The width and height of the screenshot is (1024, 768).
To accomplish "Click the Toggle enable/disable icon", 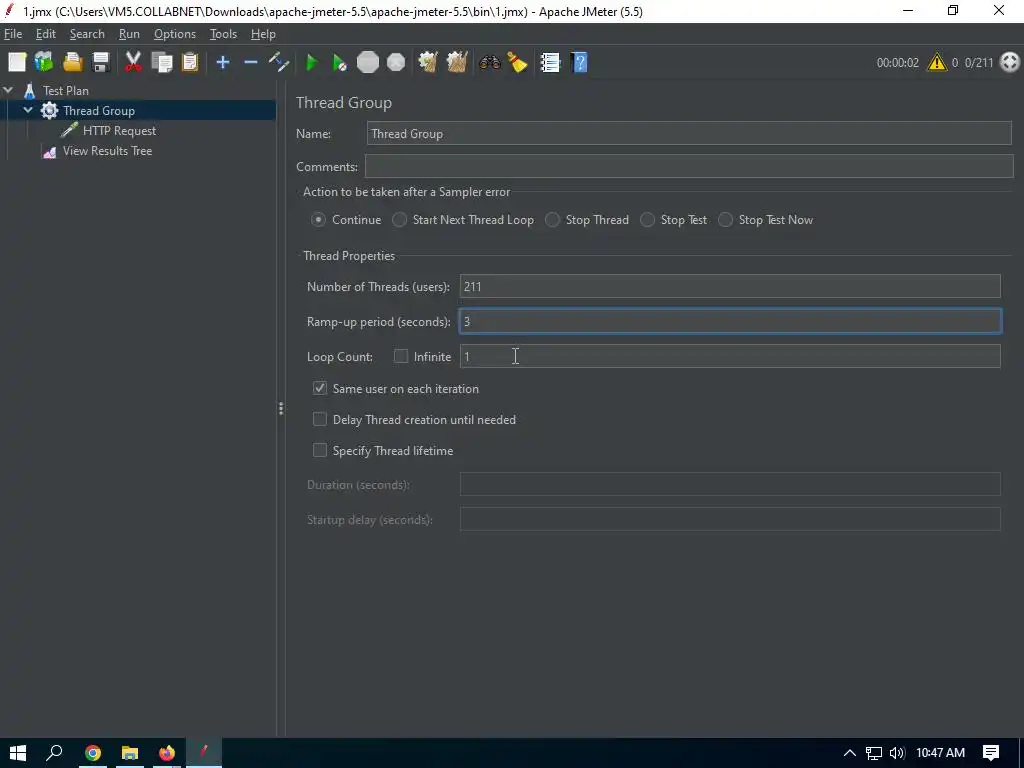I will [x=279, y=63].
